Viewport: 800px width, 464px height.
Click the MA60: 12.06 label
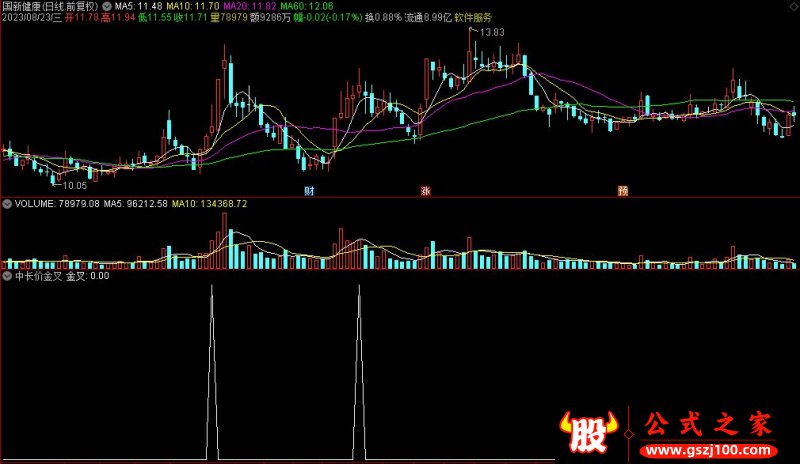307,7
